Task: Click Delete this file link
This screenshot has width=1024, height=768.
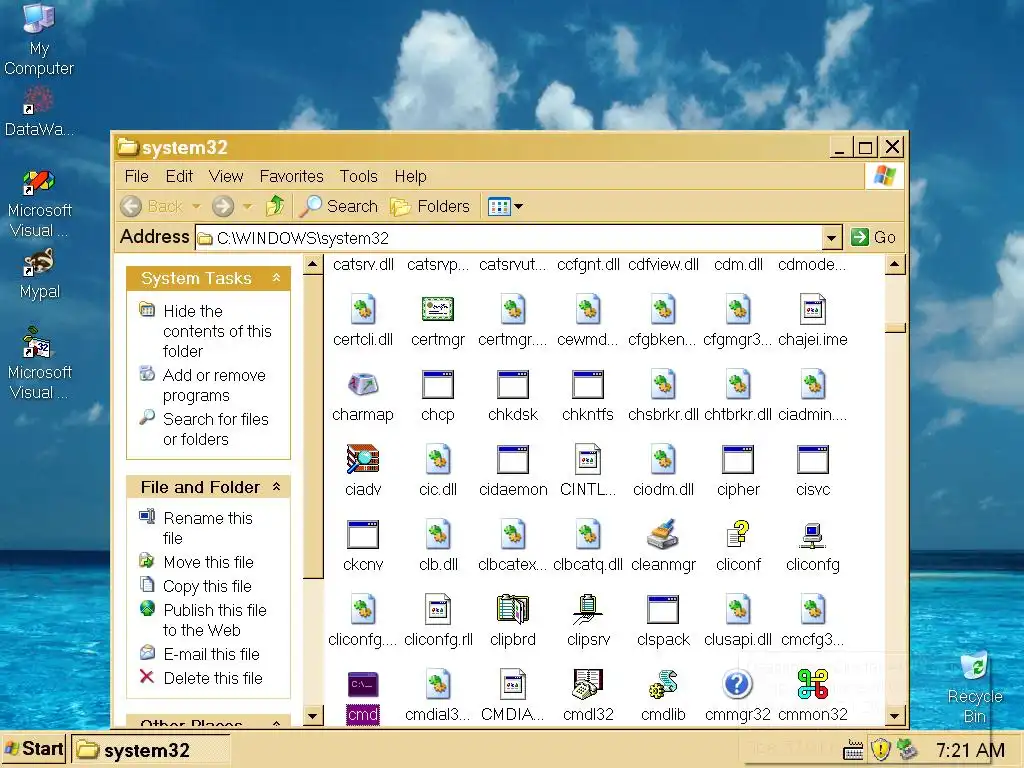Action: [213, 678]
